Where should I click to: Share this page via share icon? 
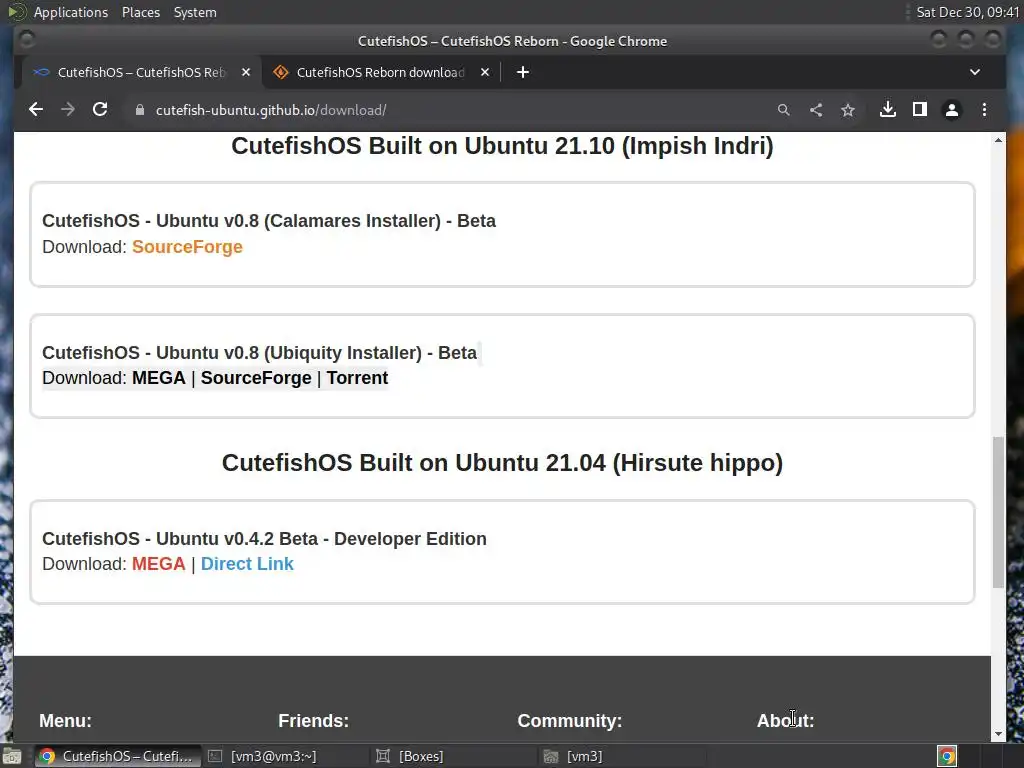coord(816,110)
